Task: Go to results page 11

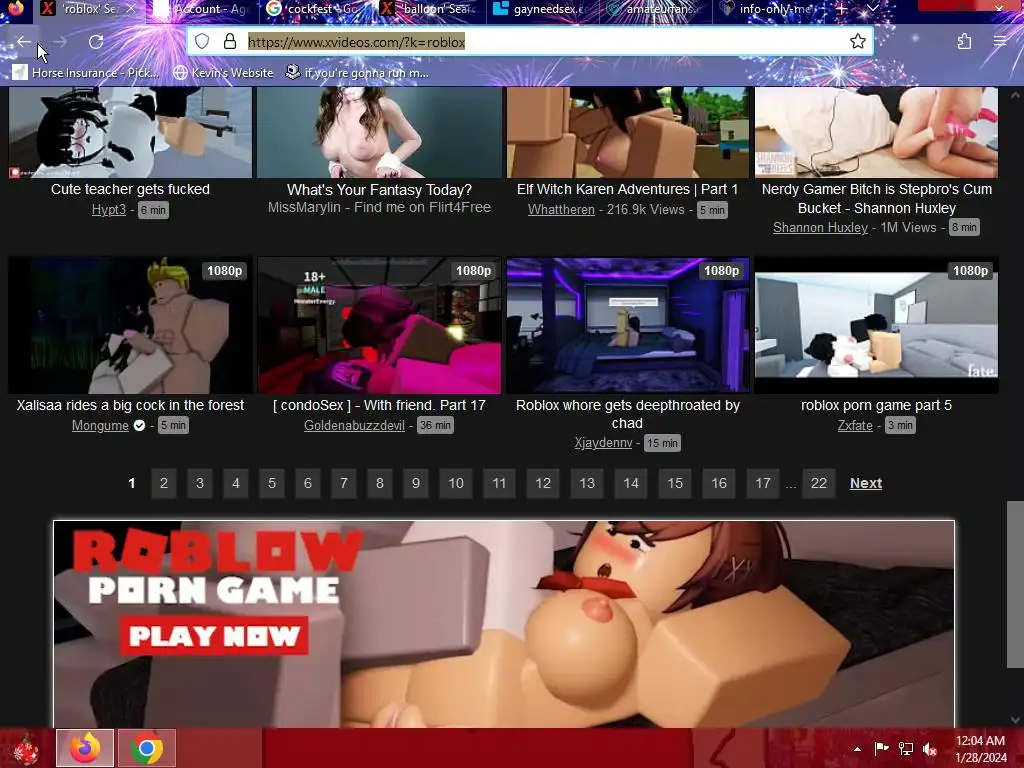Action: [x=499, y=483]
